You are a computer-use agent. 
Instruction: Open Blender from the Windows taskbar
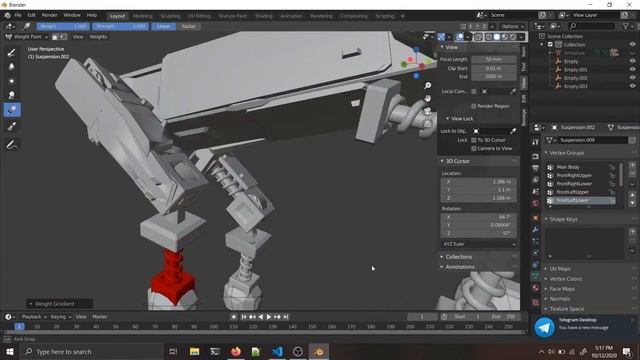(319, 351)
